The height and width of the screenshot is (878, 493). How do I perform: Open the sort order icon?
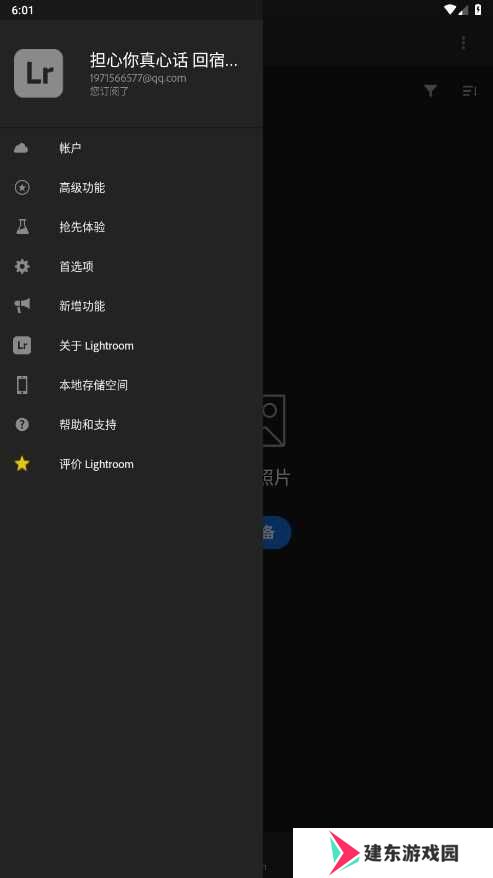(469, 91)
